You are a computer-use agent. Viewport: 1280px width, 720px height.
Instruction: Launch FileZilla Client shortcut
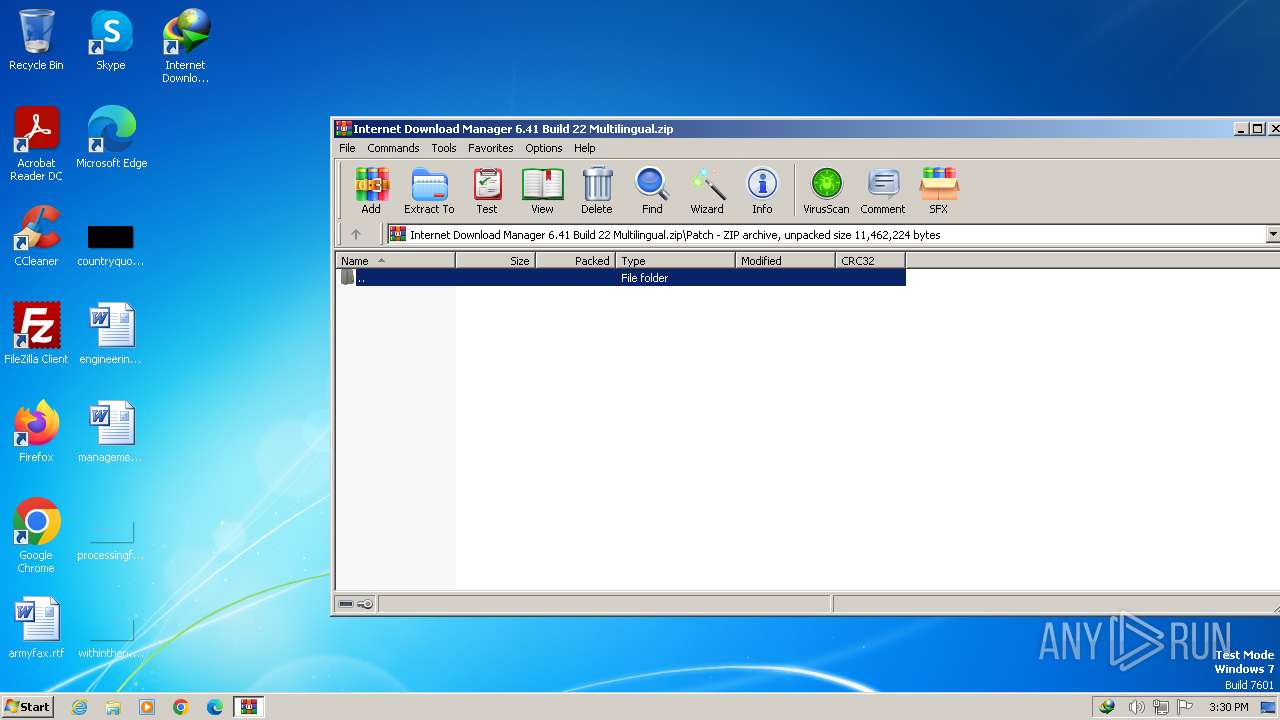[x=36, y=334]
